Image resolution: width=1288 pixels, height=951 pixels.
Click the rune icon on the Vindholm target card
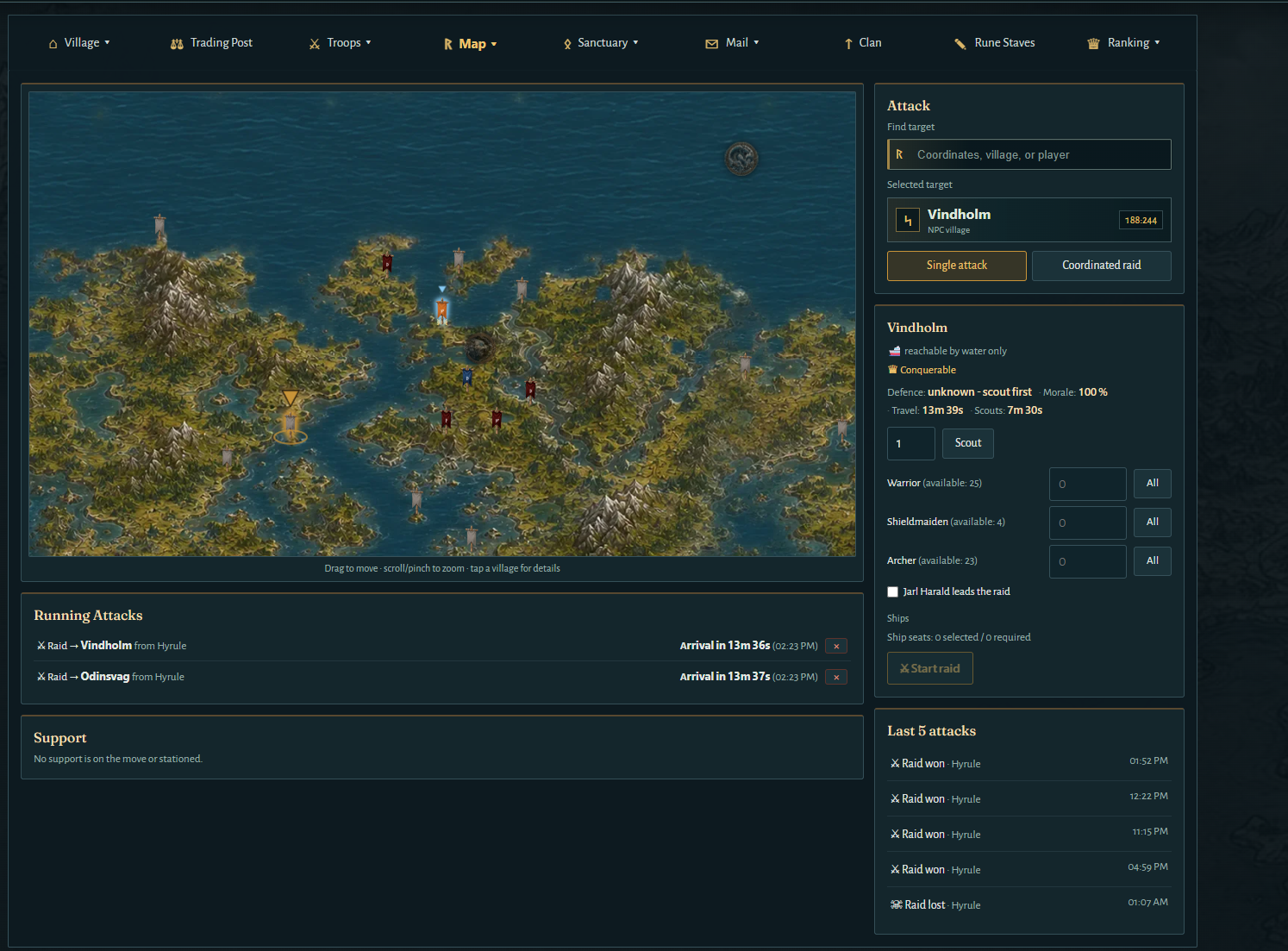907,220
